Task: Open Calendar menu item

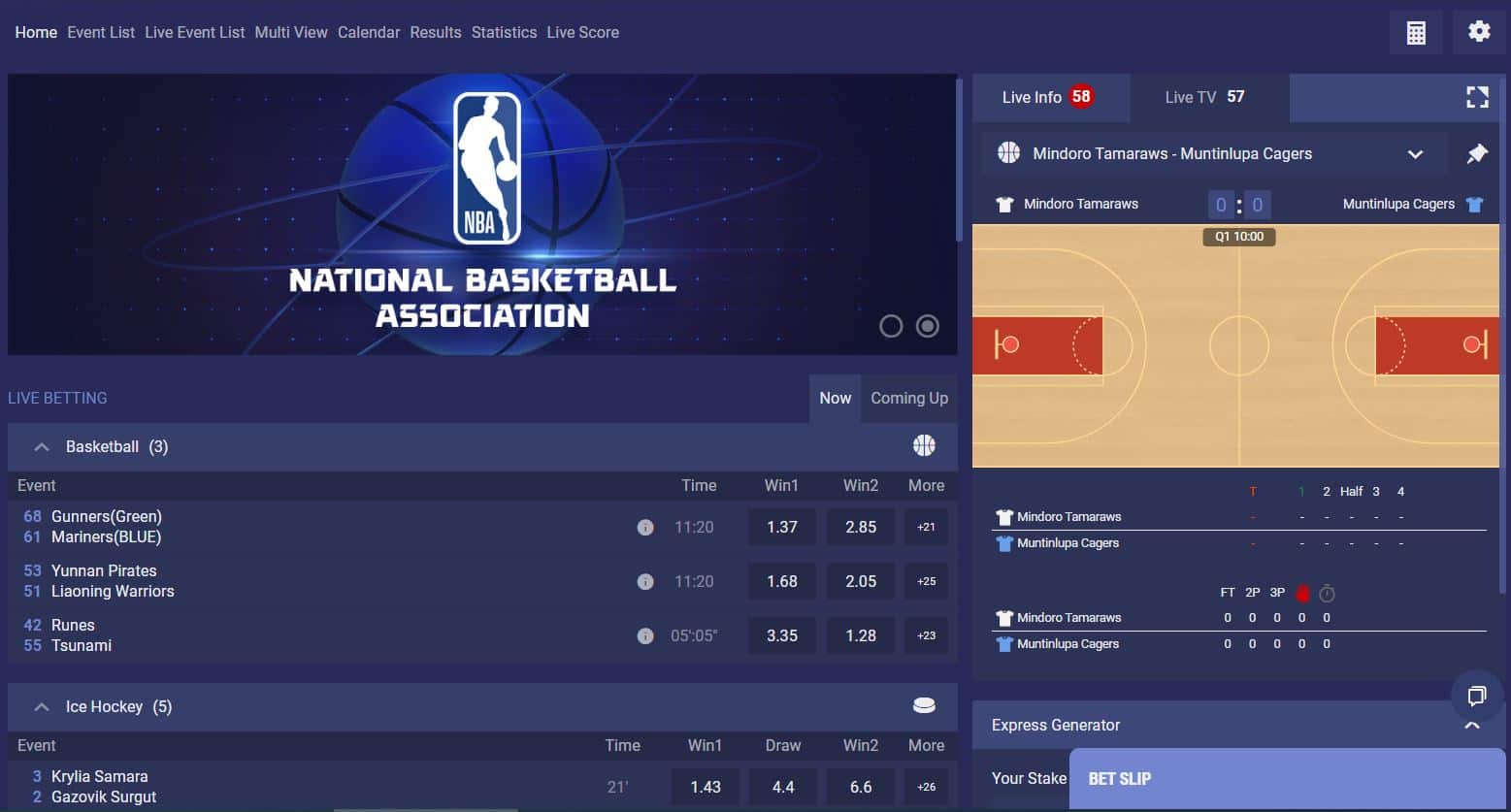Action: [369, 32]
